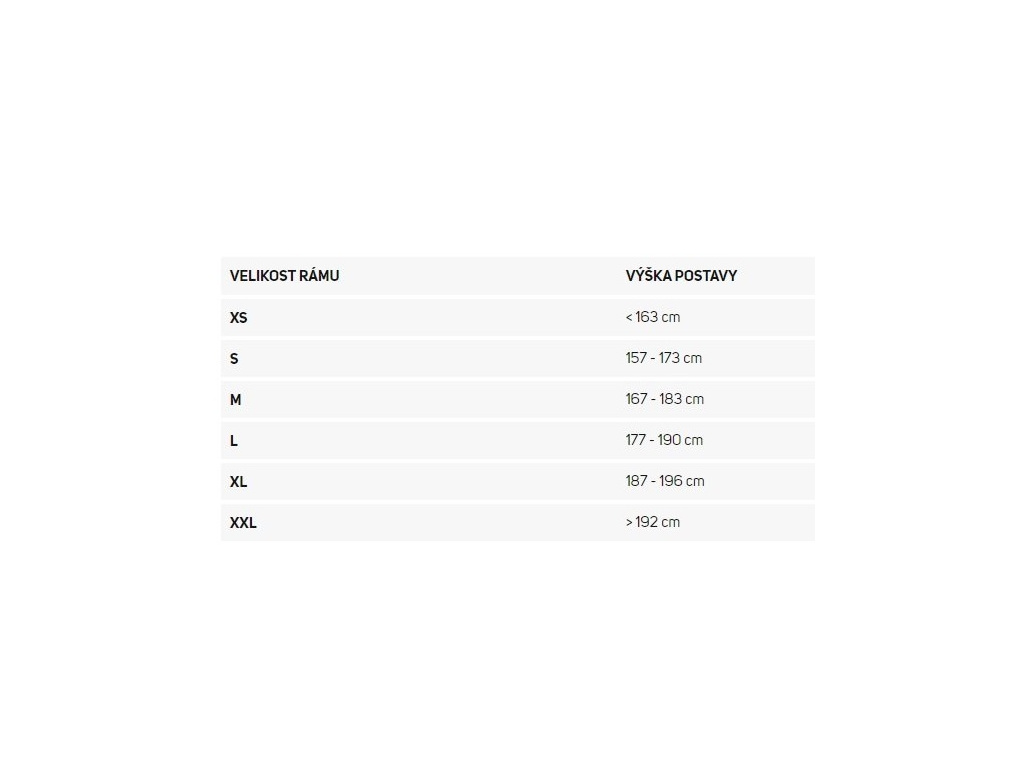Select the XXL frame size cell
Viewport: 1024px width, 768px height.
point(243,523)
